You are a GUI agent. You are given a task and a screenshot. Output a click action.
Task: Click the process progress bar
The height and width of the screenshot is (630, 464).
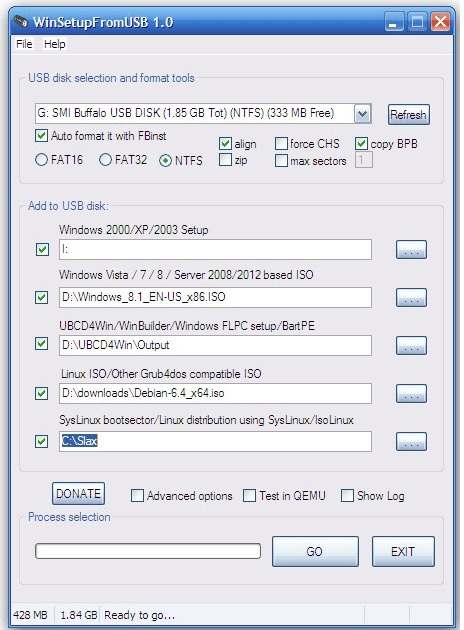pos(148,551)
